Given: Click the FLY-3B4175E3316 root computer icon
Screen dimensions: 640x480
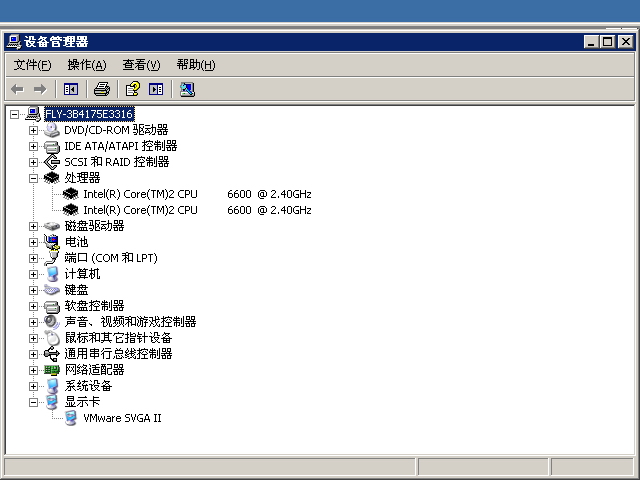Looking at the screenshot, I should 33,114.
